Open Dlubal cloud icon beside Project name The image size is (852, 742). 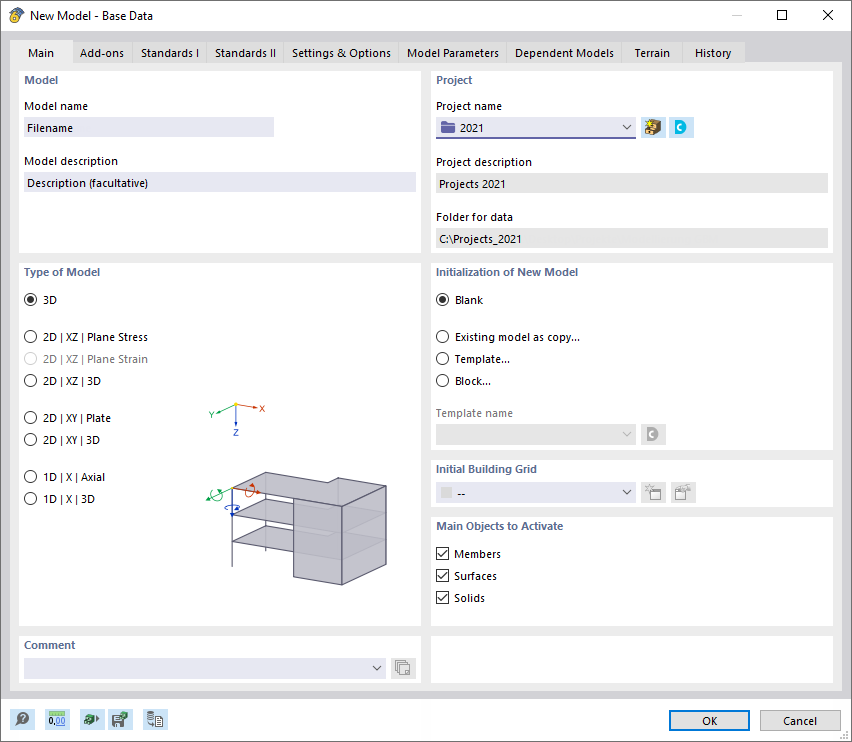tap(681, 127)
